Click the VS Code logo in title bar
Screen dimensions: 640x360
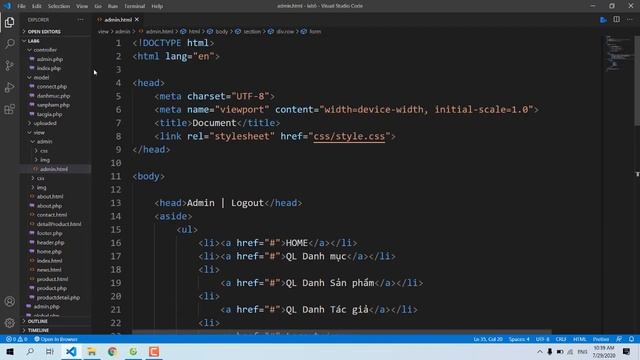[x=7, y=6]
